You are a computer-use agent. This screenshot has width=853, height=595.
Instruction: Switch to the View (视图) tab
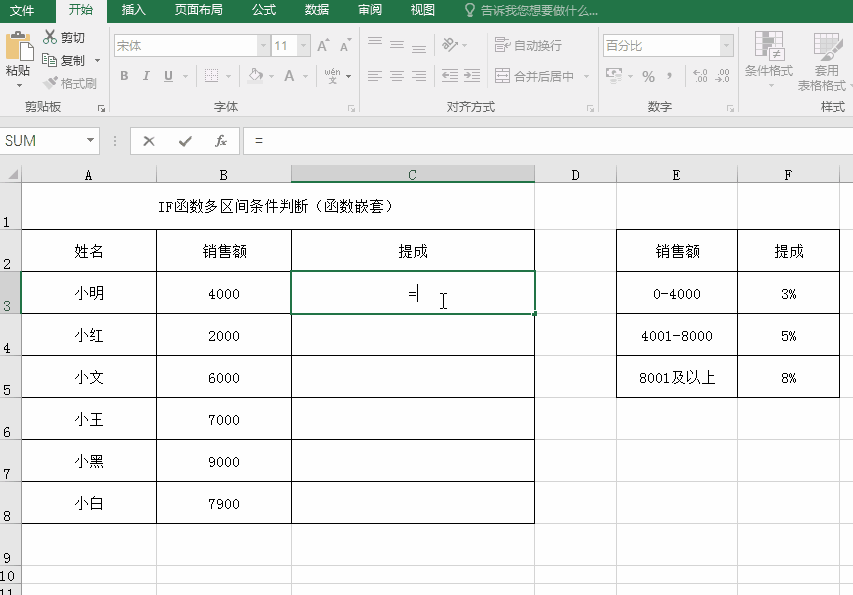pos(423,10)
